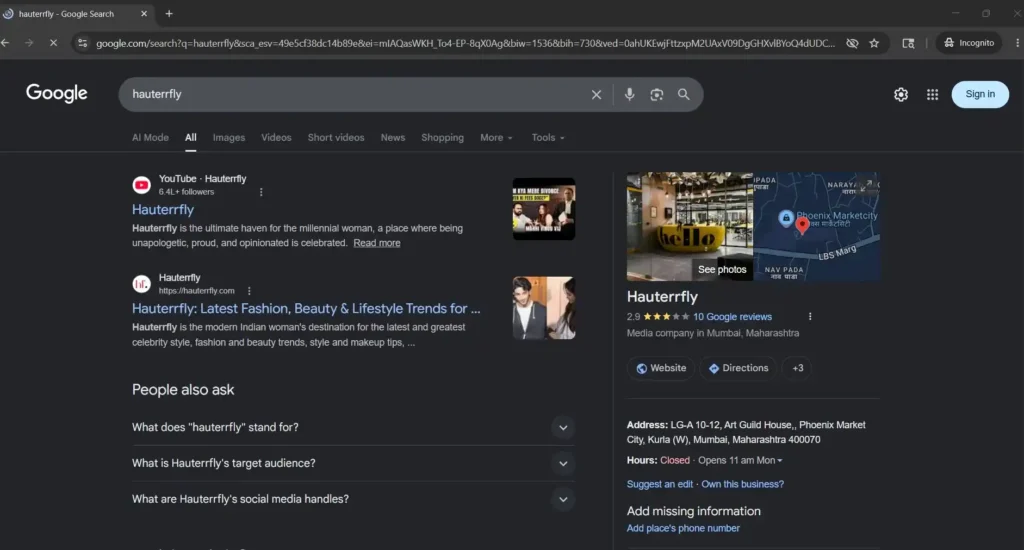The height and width of the screenshot is (550, 1024).
Task: Open "Hauterrfly: Latest Fashion, Beauty & Lifestyle" link
Action: (306, 308)
